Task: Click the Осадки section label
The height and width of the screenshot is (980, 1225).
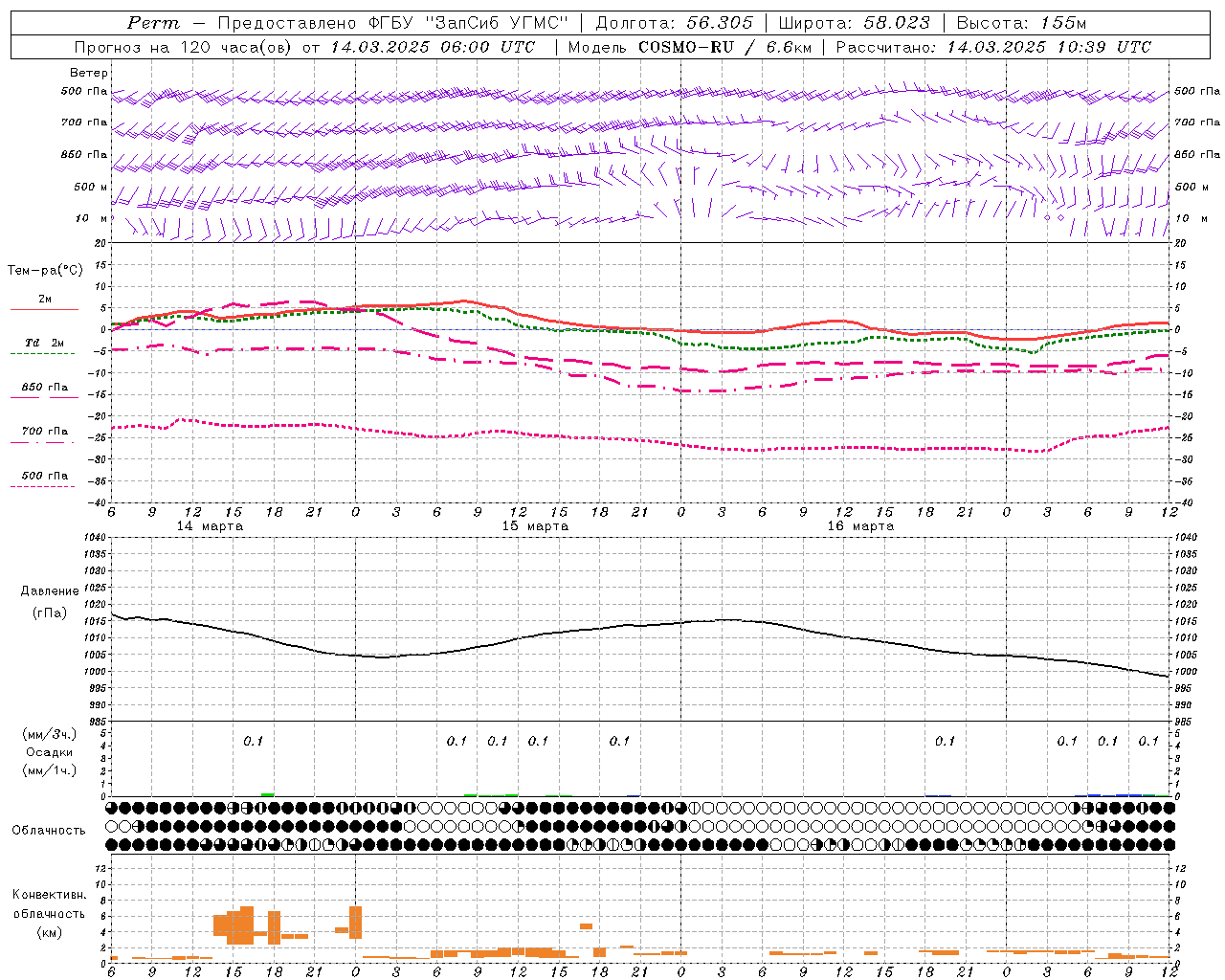Action: (50, 752)
